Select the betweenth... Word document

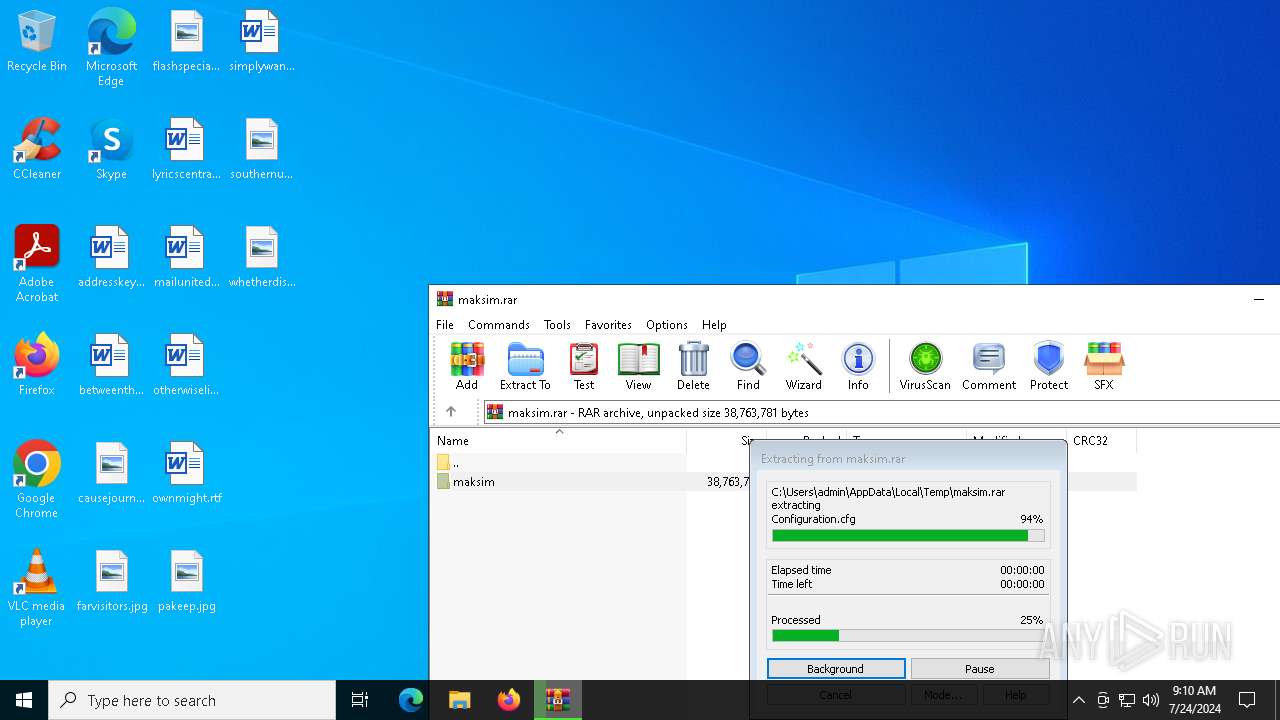click(x=111, y=365)
